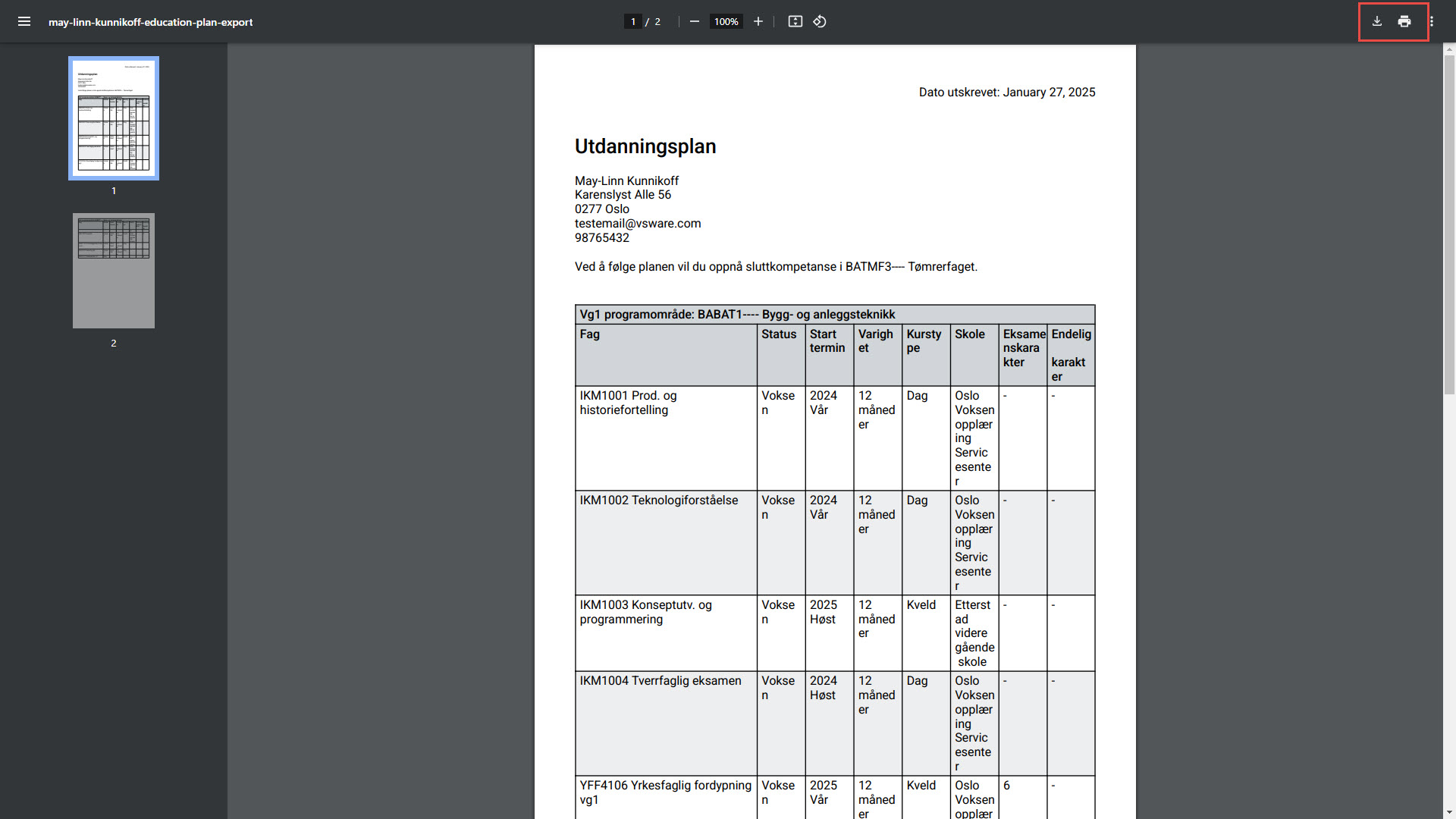
Task: Click the zoom in plus icon
Action: click(758, 21)
